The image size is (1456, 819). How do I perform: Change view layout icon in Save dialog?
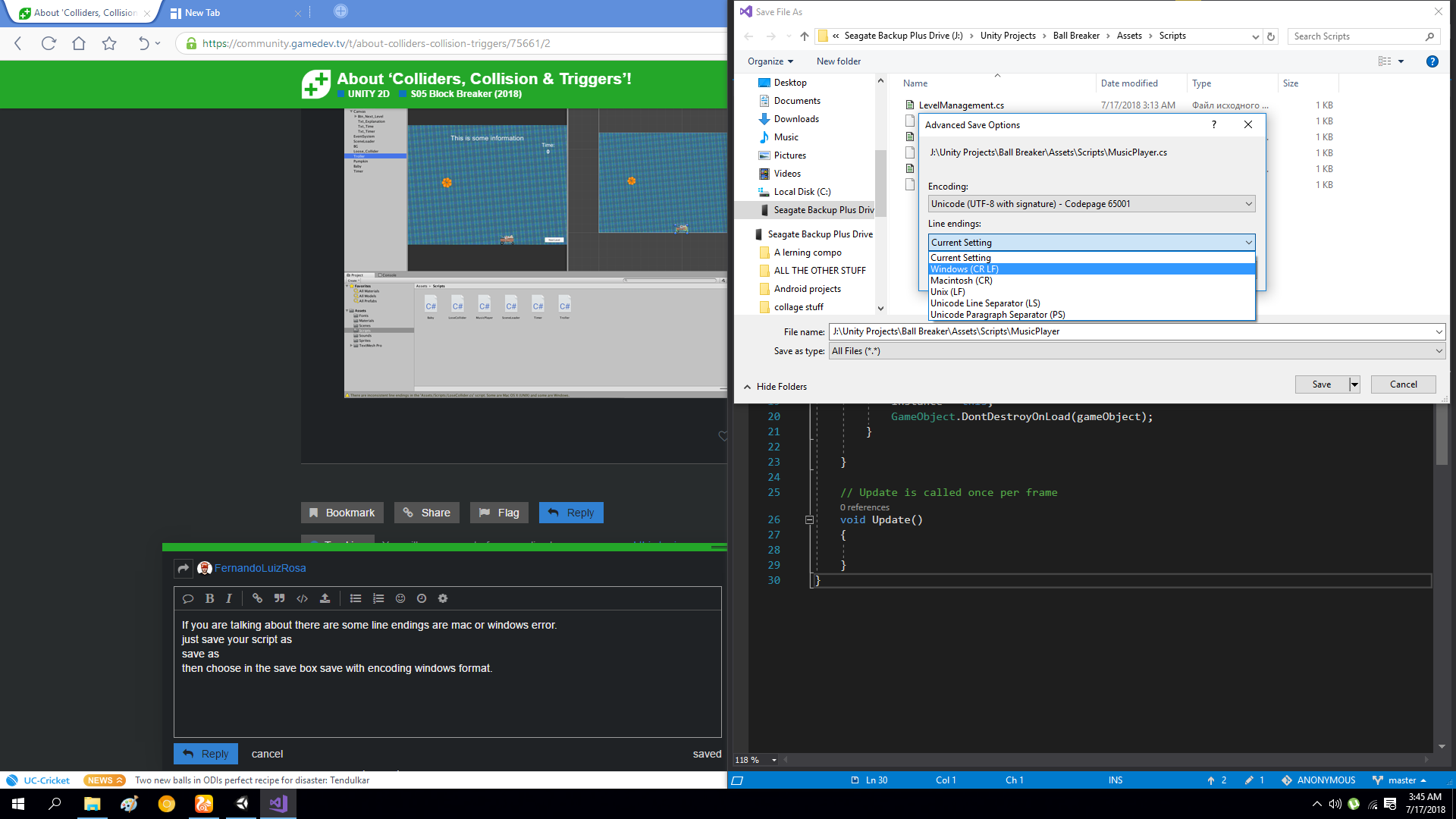[1385, 61]
